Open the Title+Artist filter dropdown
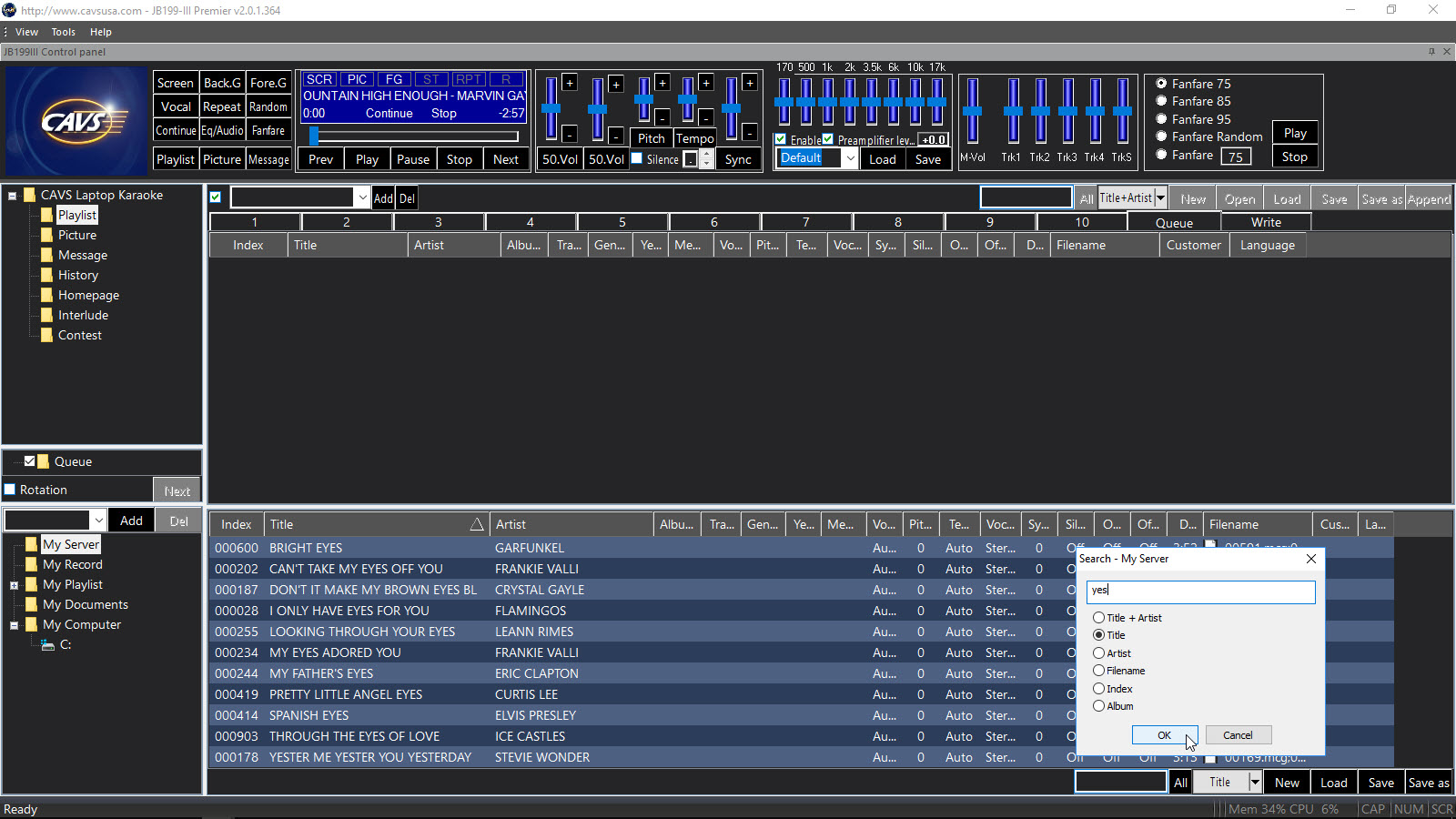Screen dimensions: 1456x819 (1160, 197)
